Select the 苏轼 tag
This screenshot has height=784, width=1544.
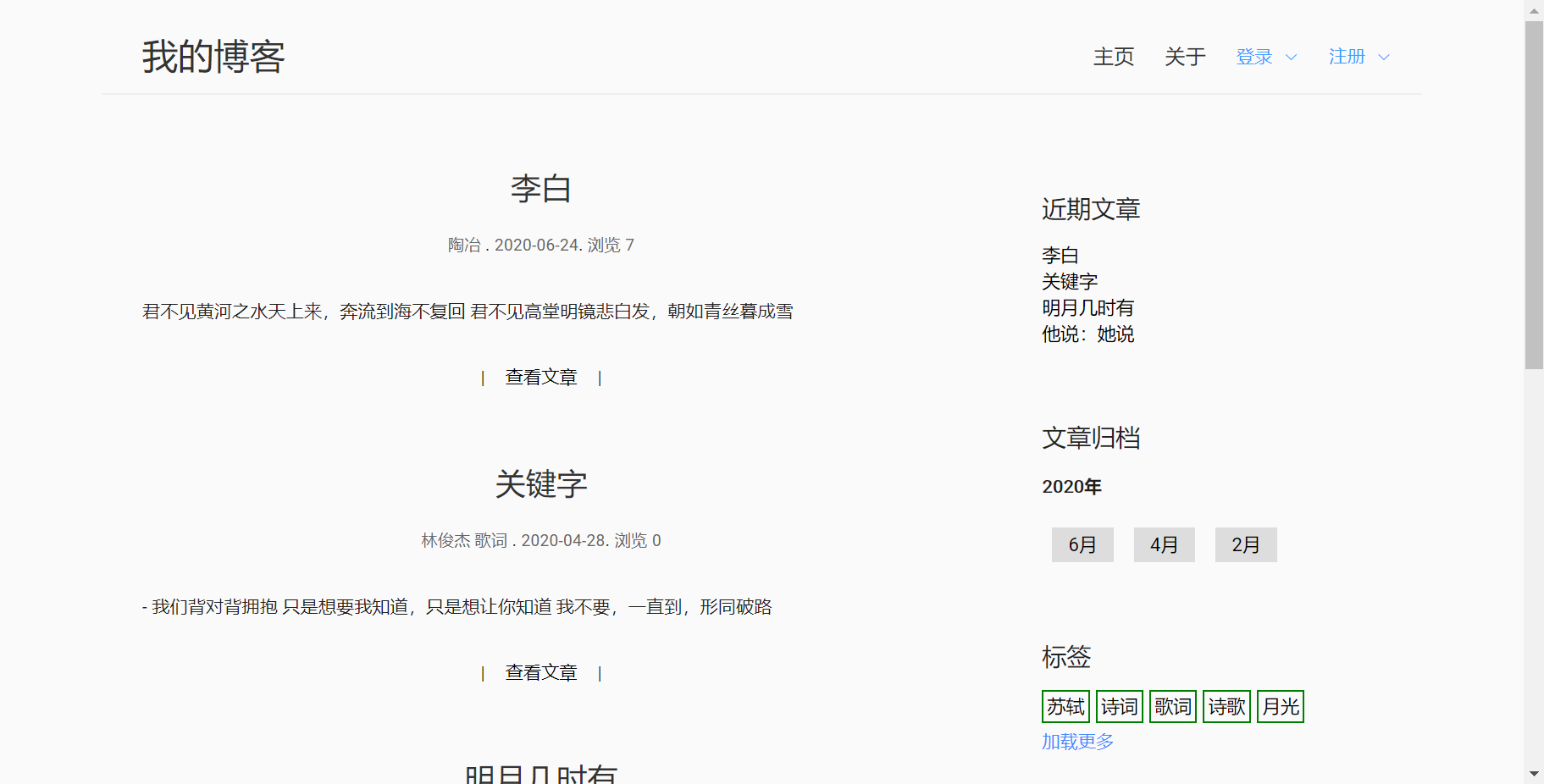click(x=1065, y=707)
